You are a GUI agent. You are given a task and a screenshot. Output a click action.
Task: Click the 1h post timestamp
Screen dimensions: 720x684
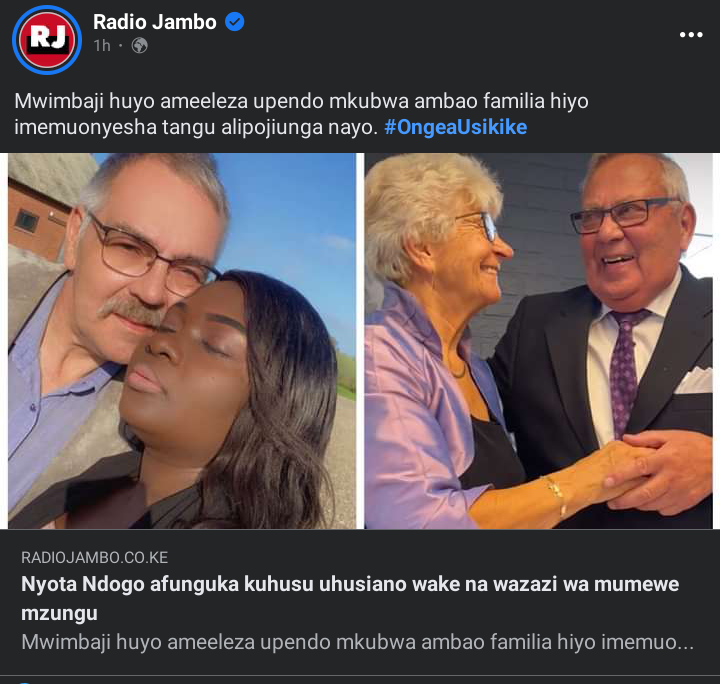pos(102,45)
